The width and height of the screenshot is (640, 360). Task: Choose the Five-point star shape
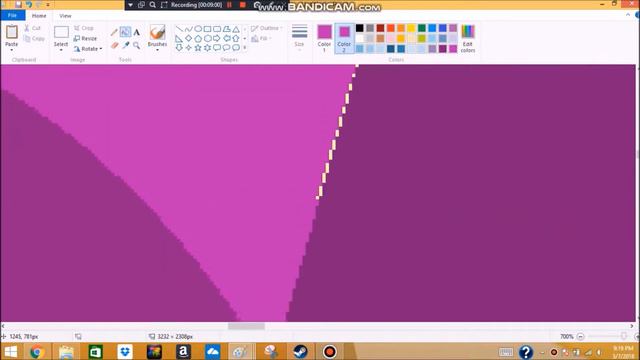tap(198, 48)
